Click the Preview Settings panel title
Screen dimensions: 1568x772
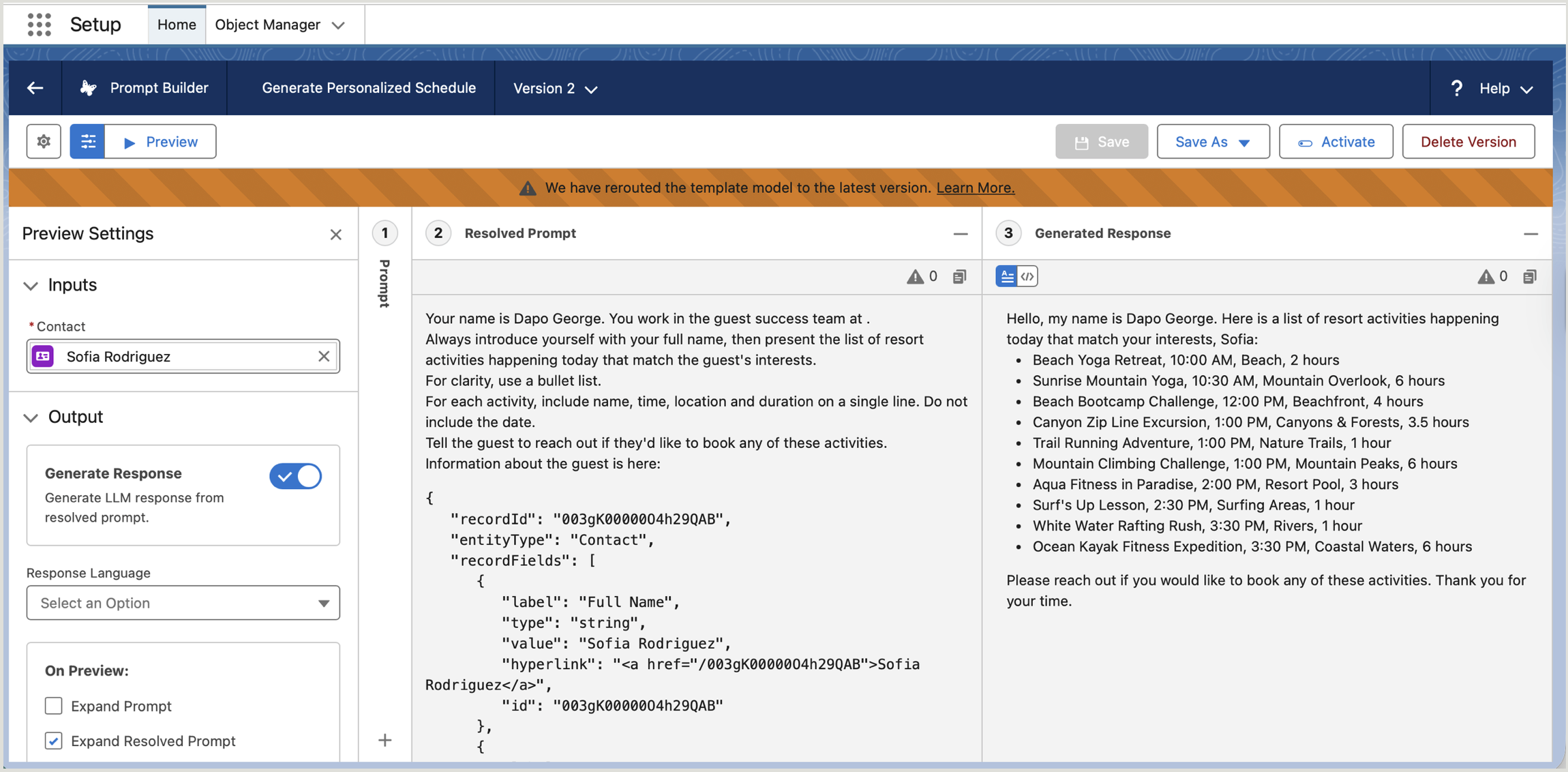[x=88, y=233]
